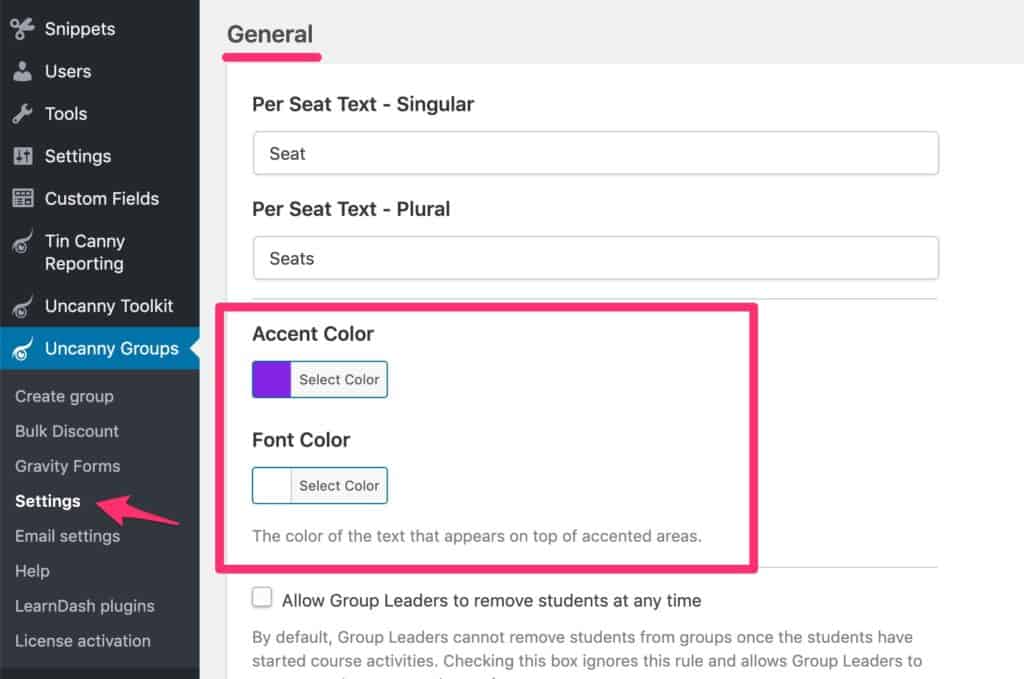Click the Uncanny Groups icon

coord(22,349)
